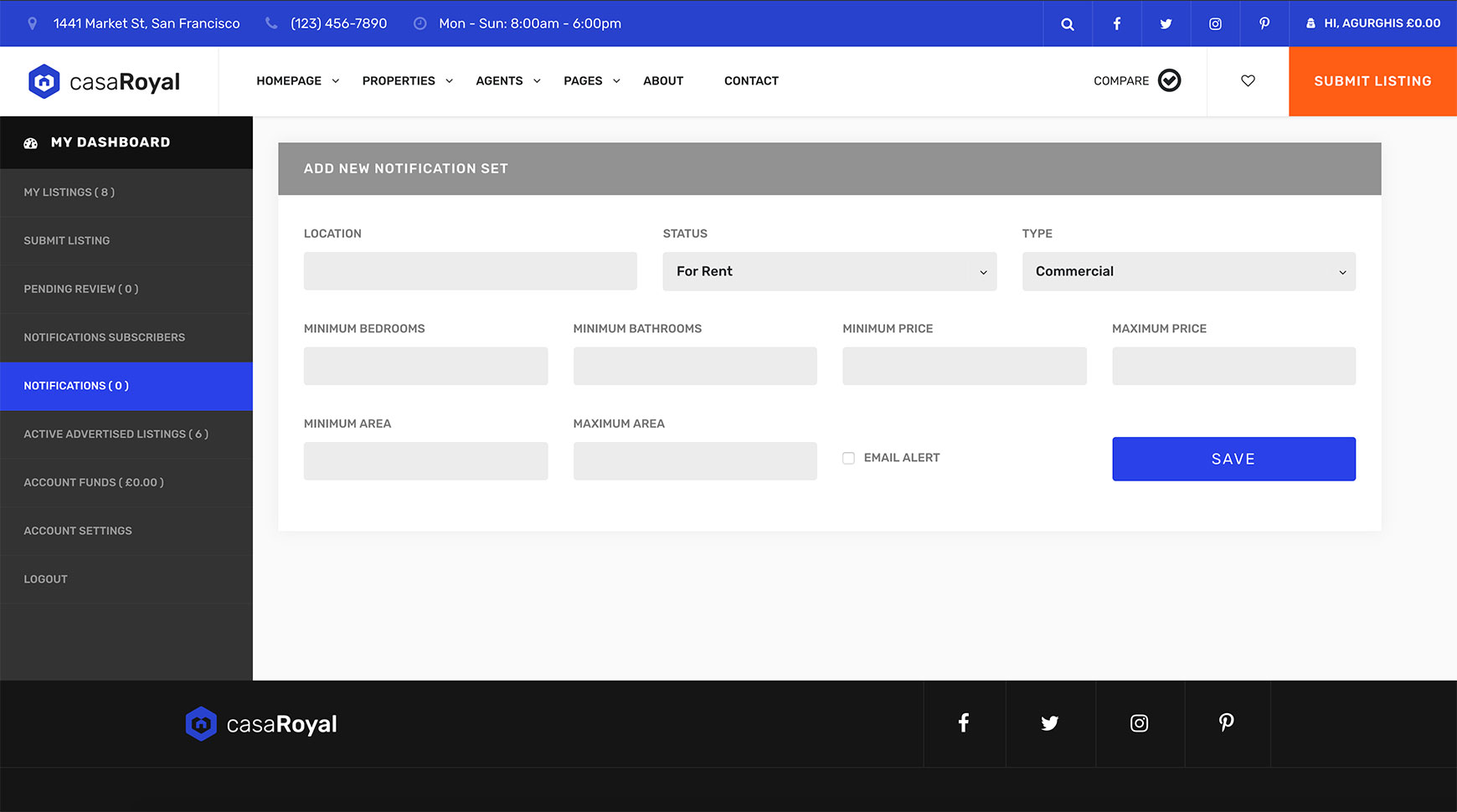Open Facebook link in top bar

pos(1116,23)
